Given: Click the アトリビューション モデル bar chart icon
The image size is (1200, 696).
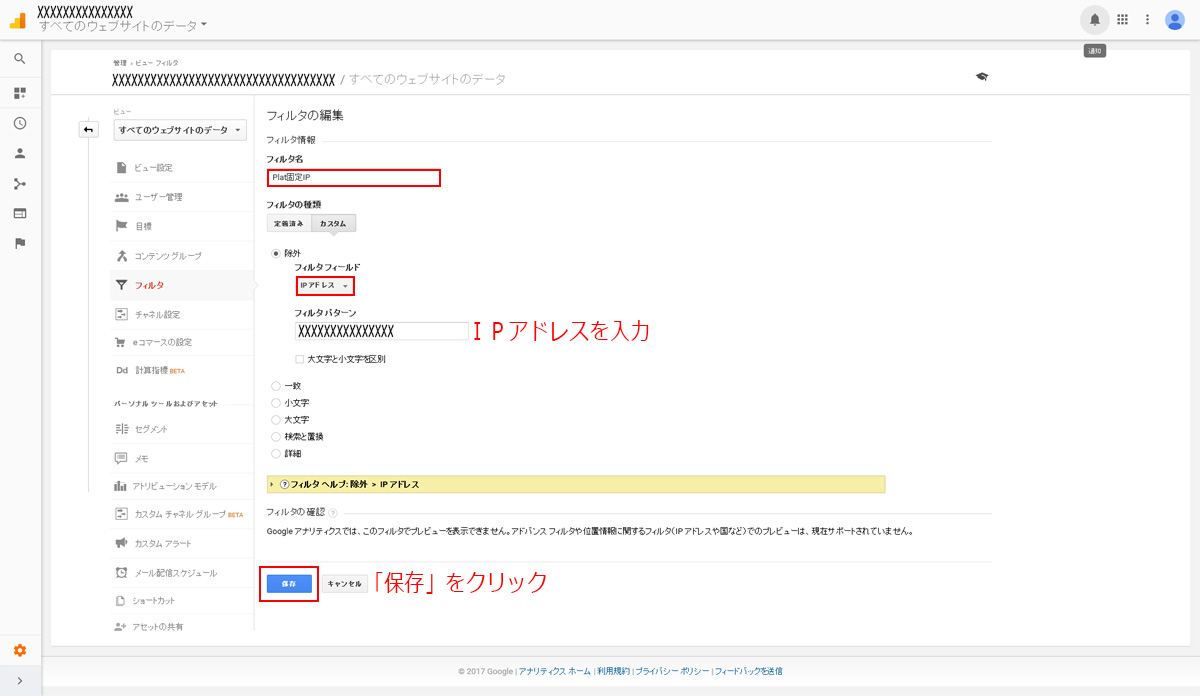Looking at the screenshot, I should pyautogui.click(x=121, y=486).
